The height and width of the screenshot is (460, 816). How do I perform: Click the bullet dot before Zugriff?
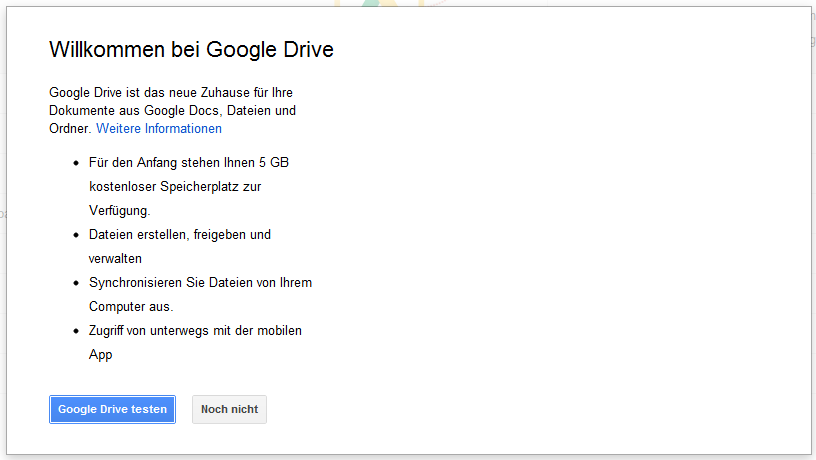[x=76, y=331]
